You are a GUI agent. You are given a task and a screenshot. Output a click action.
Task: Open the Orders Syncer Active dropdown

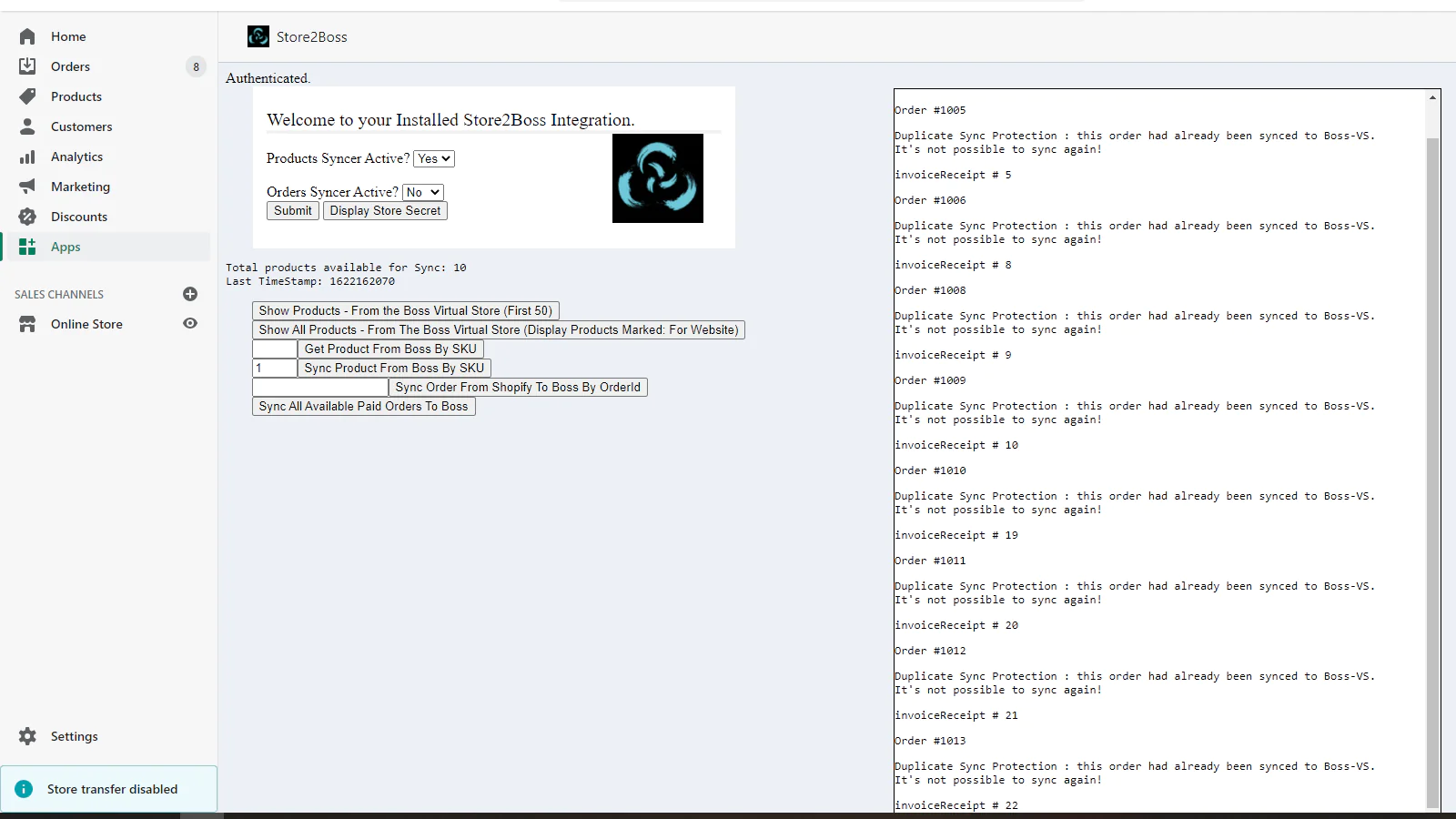(423, 192)
